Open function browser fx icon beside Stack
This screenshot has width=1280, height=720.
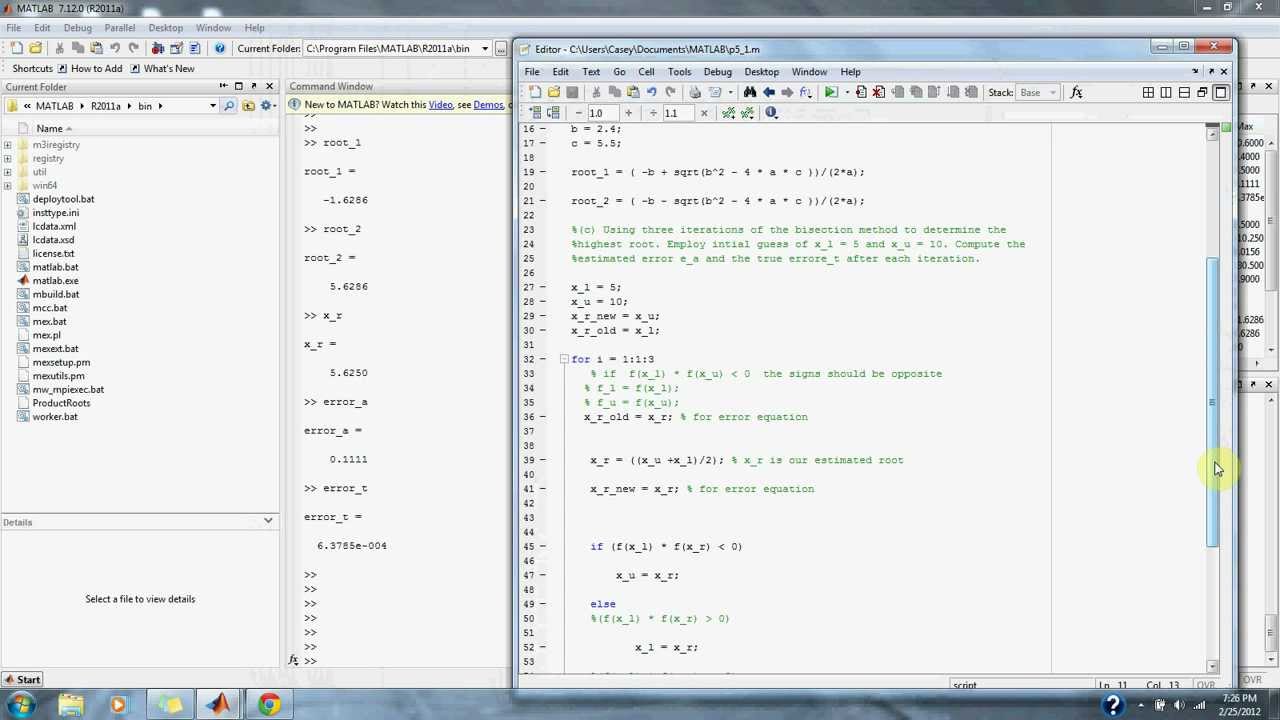point(1076,92)
